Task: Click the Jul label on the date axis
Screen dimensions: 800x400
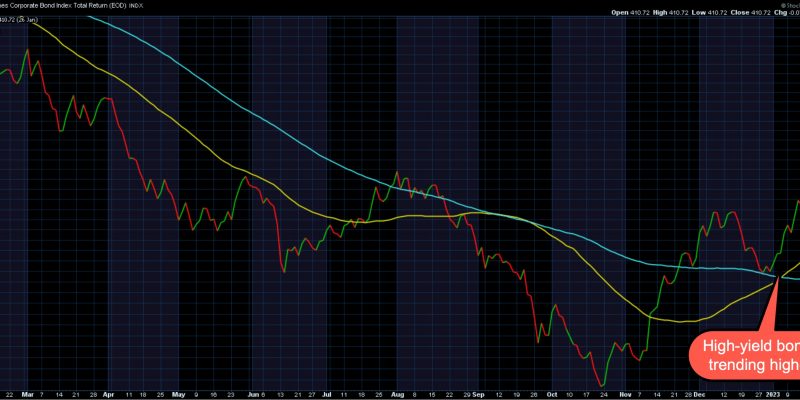Action: click(x=326, y=394)
